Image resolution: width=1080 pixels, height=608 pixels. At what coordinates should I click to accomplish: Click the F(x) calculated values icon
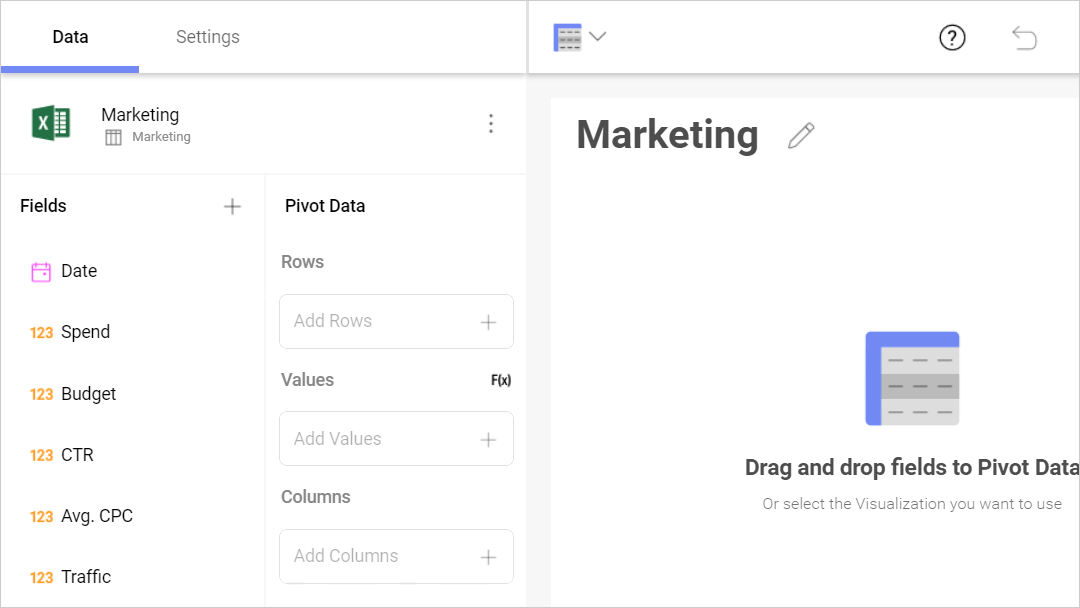(x=501, y=380)
